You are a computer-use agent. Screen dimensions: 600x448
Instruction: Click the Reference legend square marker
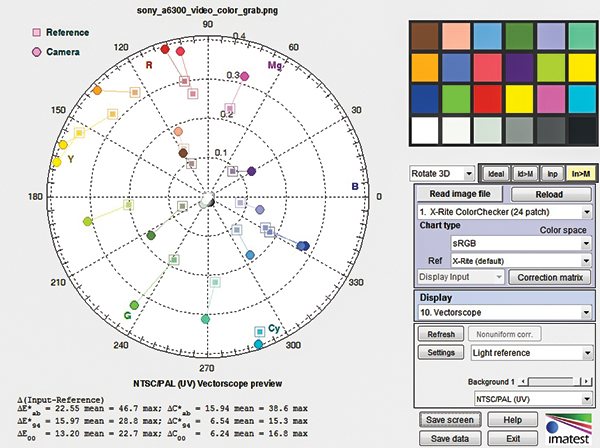[37, 33]
